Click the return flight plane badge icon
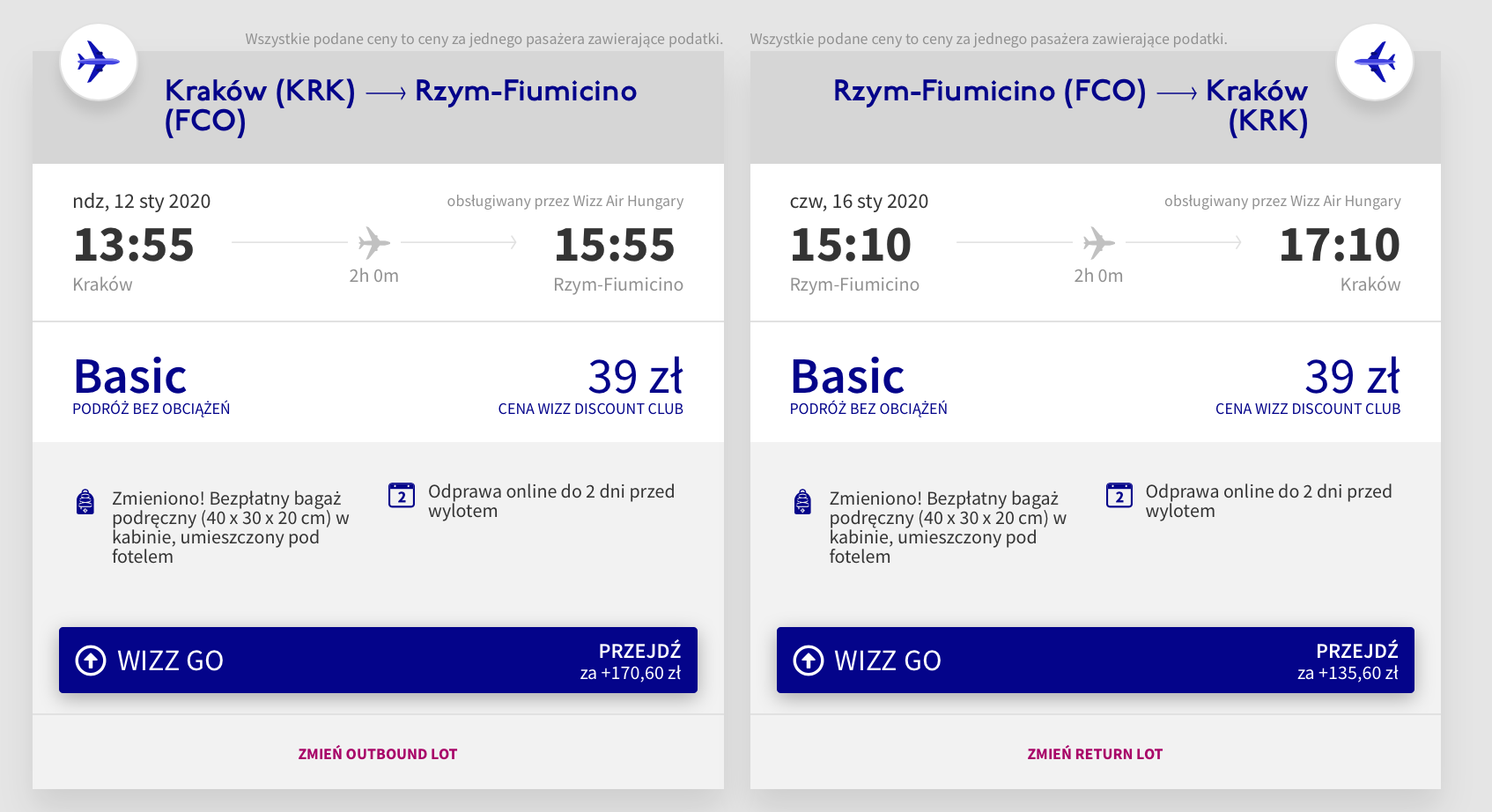 [1375, 63]
